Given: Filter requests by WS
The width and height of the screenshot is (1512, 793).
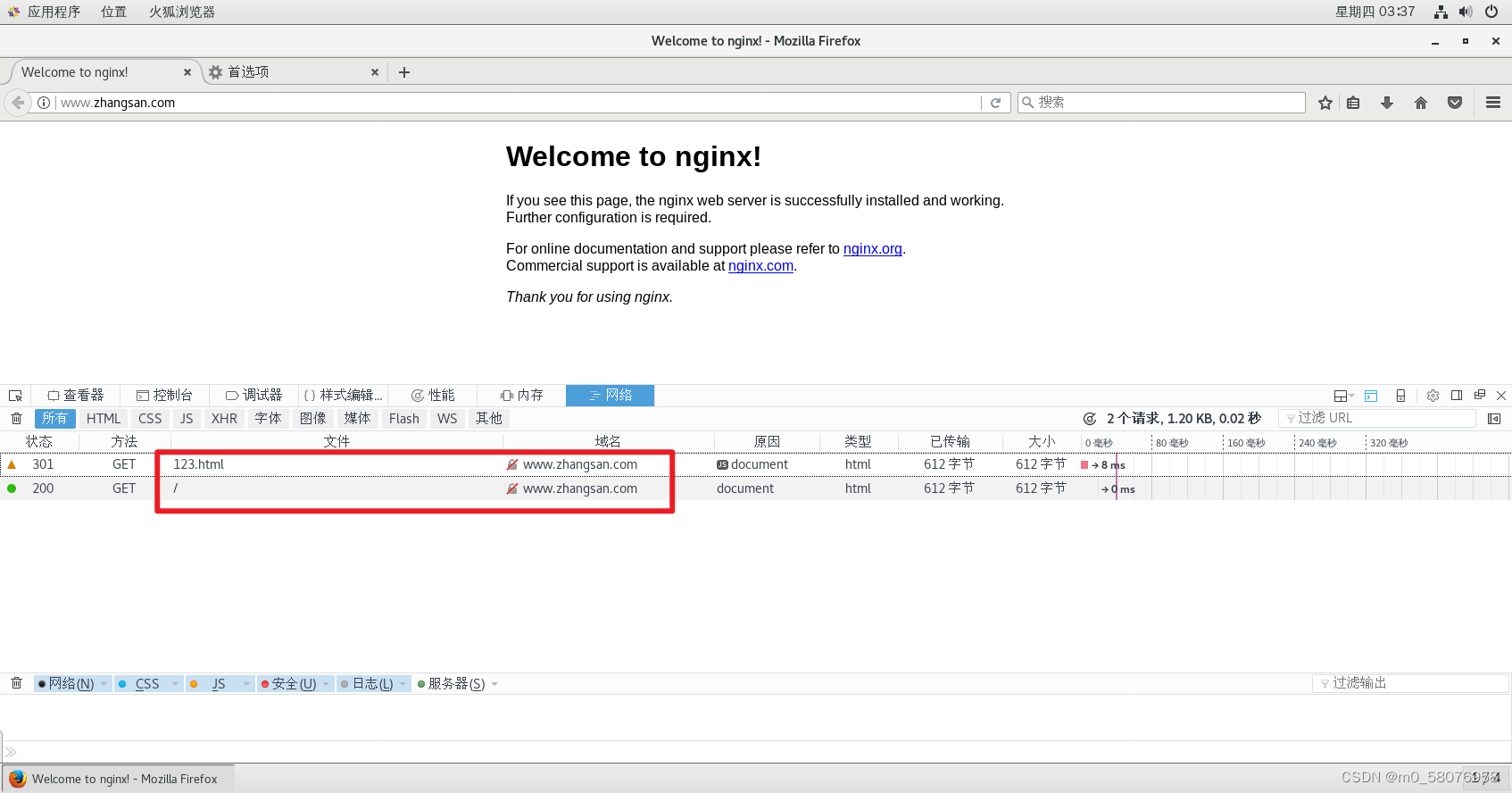Looking at the screenshot, I should pos(447,419).
